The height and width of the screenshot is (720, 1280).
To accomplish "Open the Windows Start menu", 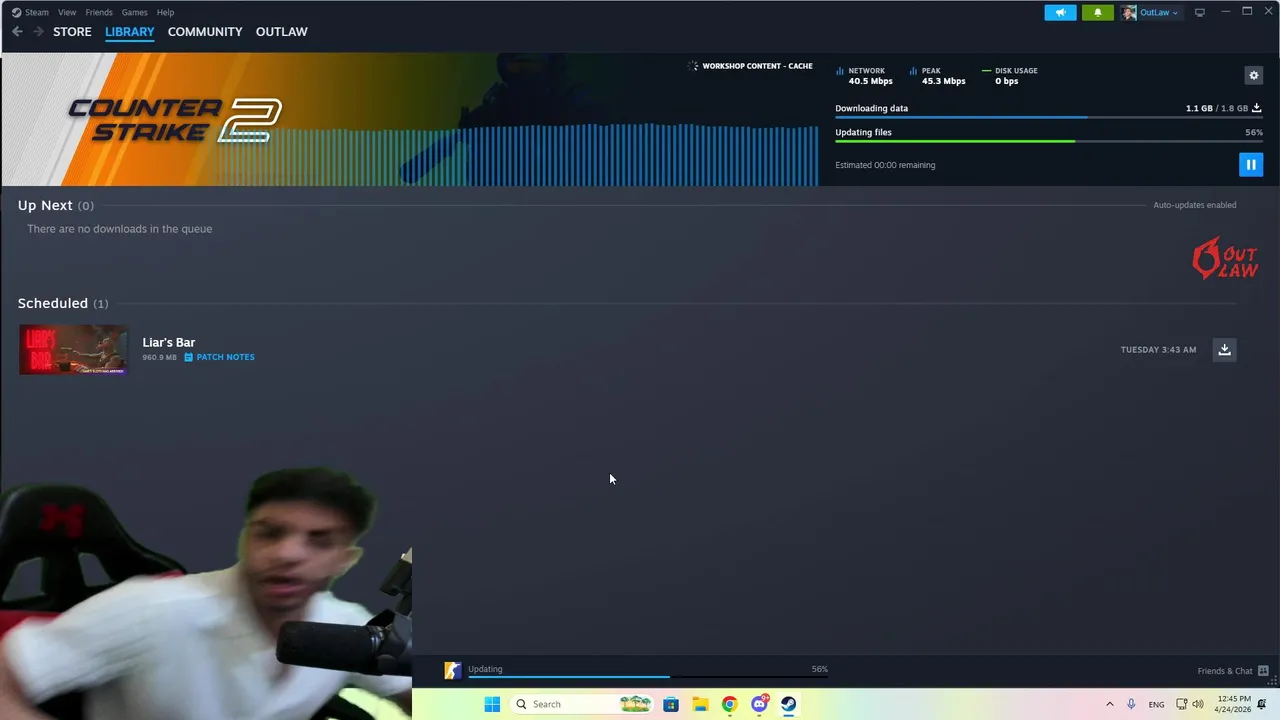I will (x=492, y=704).
